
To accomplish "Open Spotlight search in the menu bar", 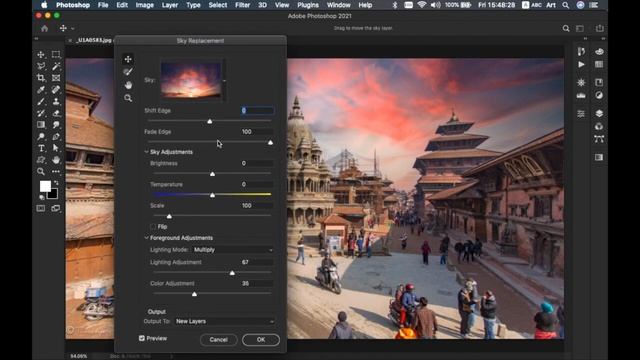I will [566, 5].
